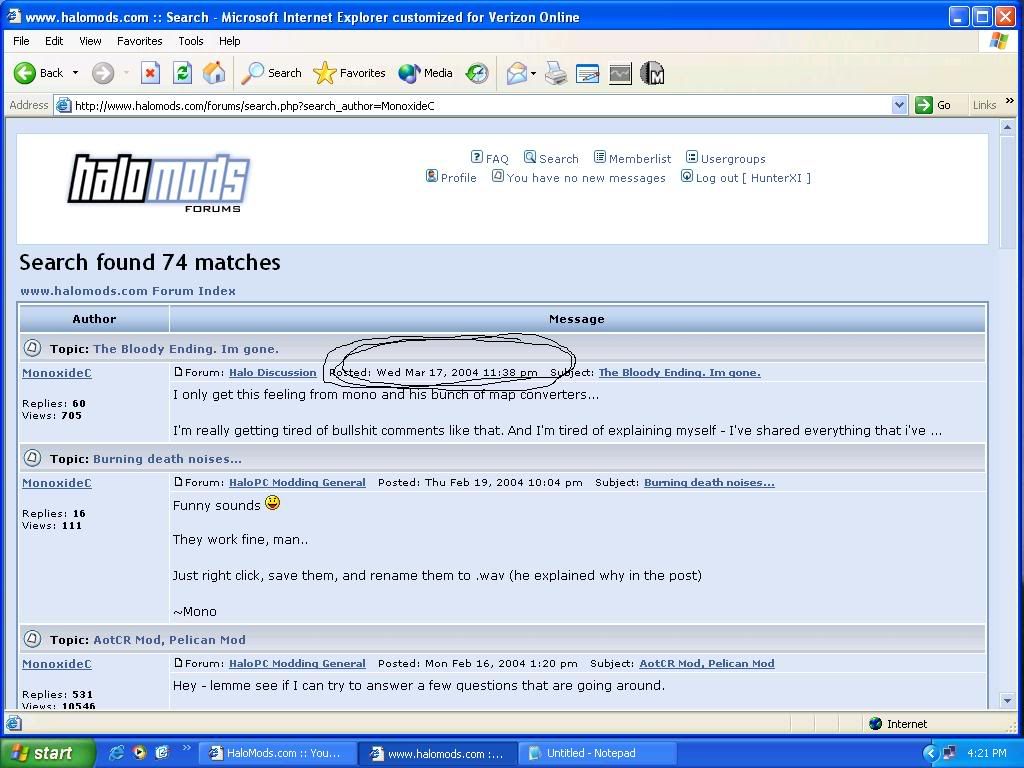The height and width of the screenshot is (768, 1024).
Task: Launch Windows Media Player from Quick Launch
Action: (139, 753)
